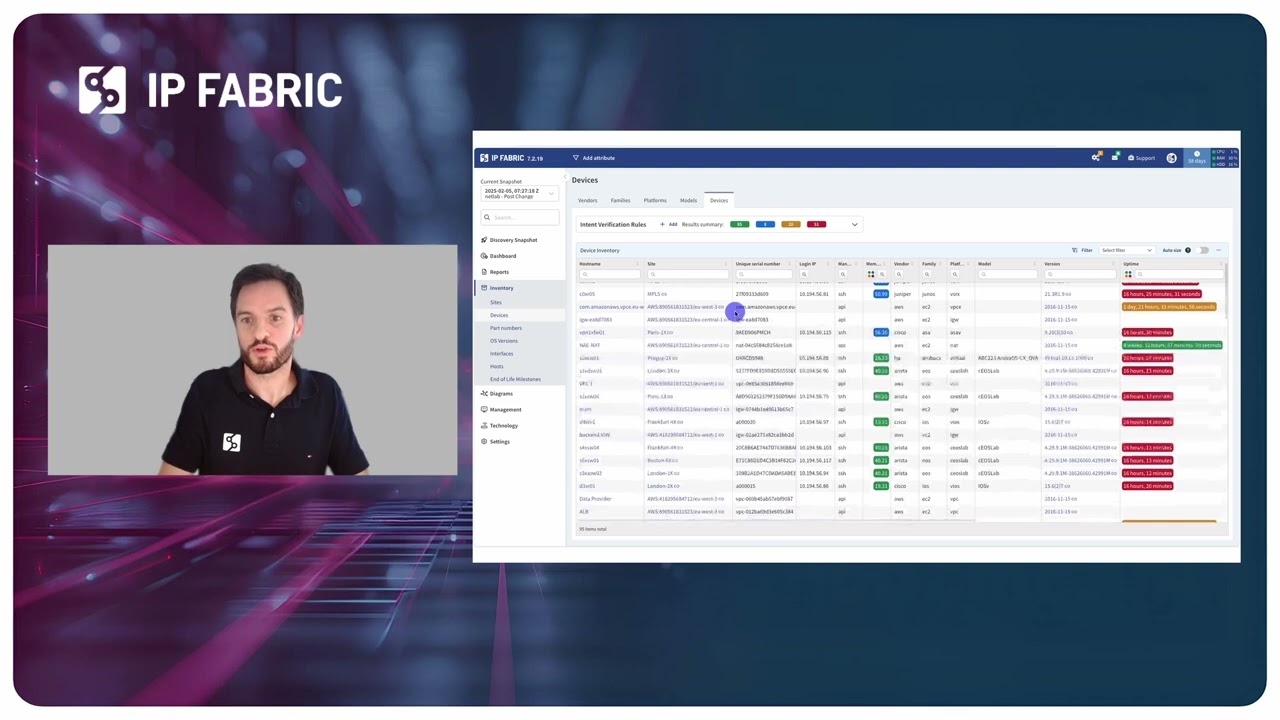Click the red results summary badge

pos(817,225)
